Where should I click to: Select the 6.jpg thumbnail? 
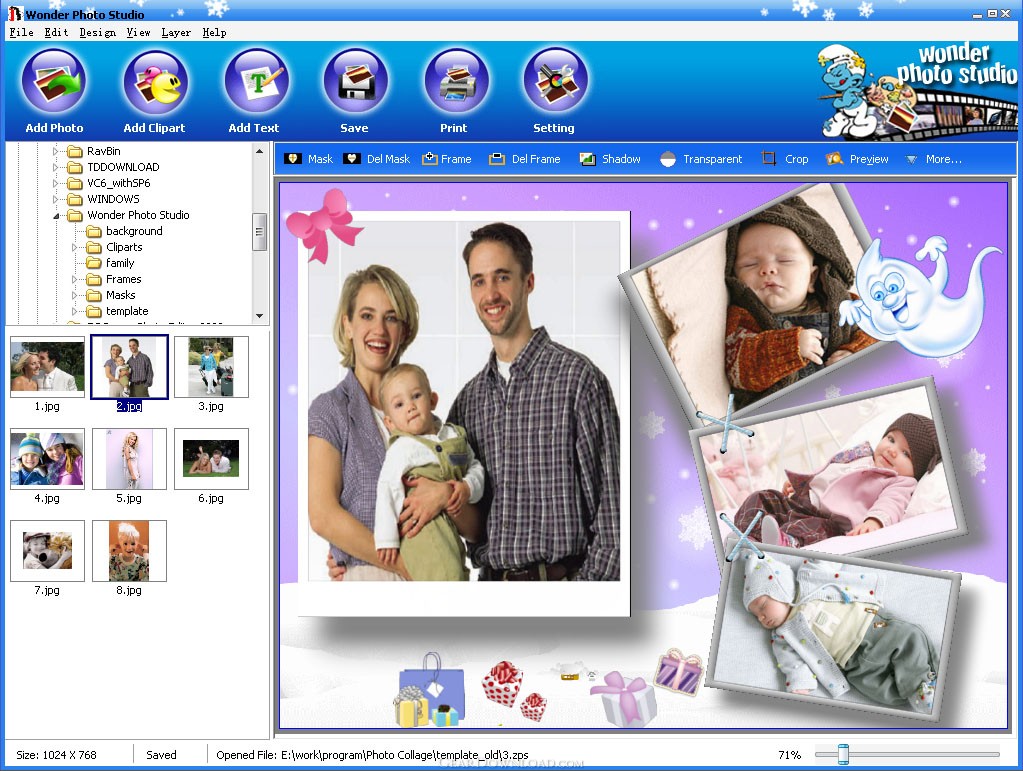click(x=211, y=459)
